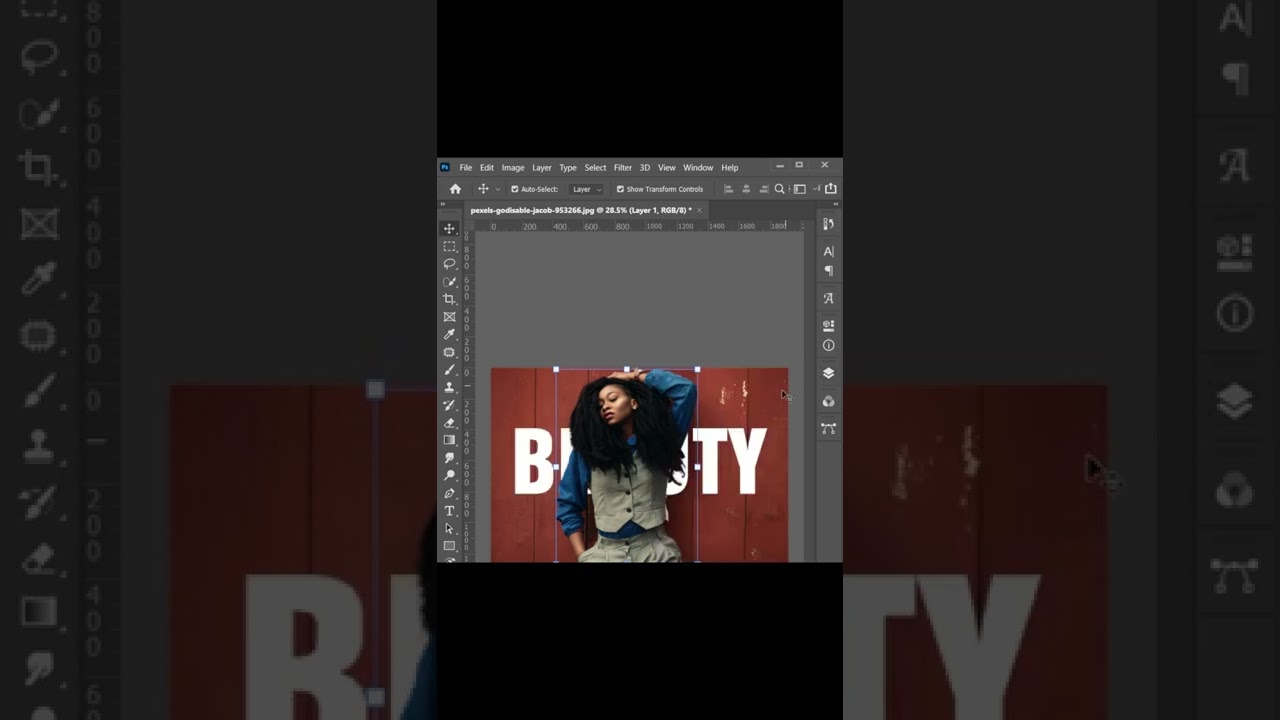The image size is (1280, 720).
Task: Select the Eraser tool
Action: [x=449, y=422]
